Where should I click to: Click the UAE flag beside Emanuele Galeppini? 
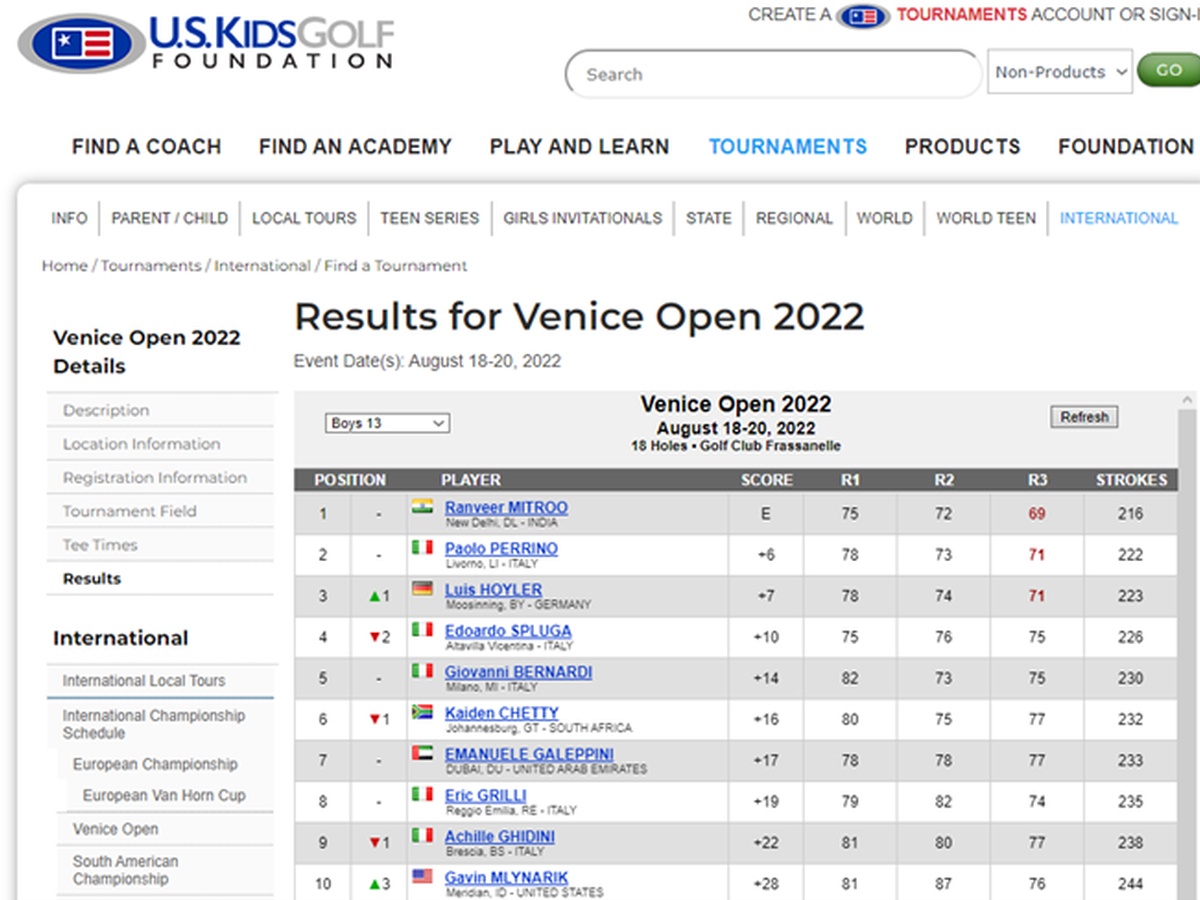pos(422,753)
